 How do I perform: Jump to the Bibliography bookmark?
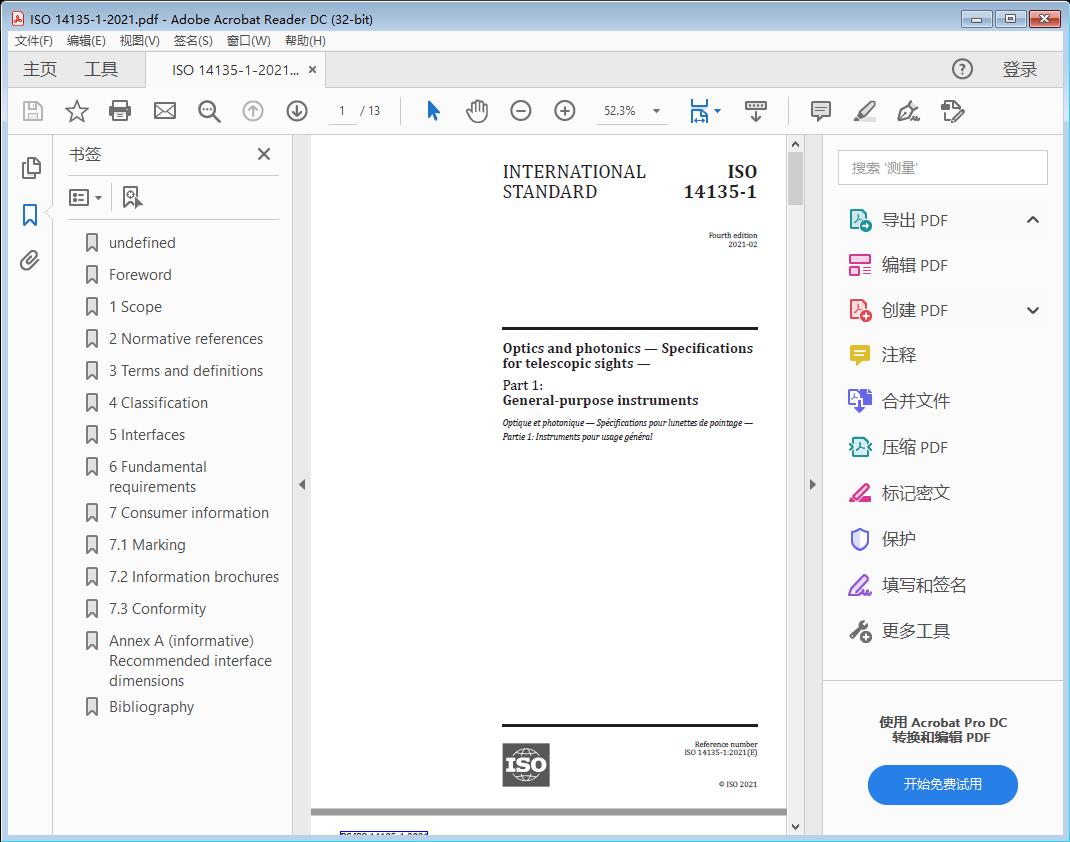[151, 706]
